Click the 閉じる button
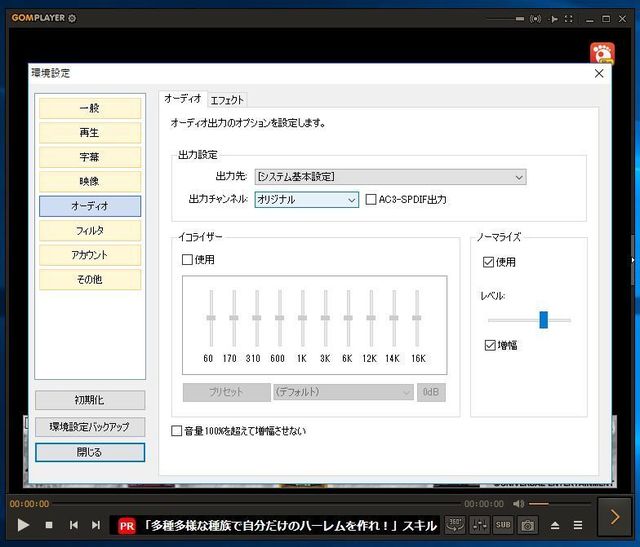 pyautogui.click(x=90, y=452)
